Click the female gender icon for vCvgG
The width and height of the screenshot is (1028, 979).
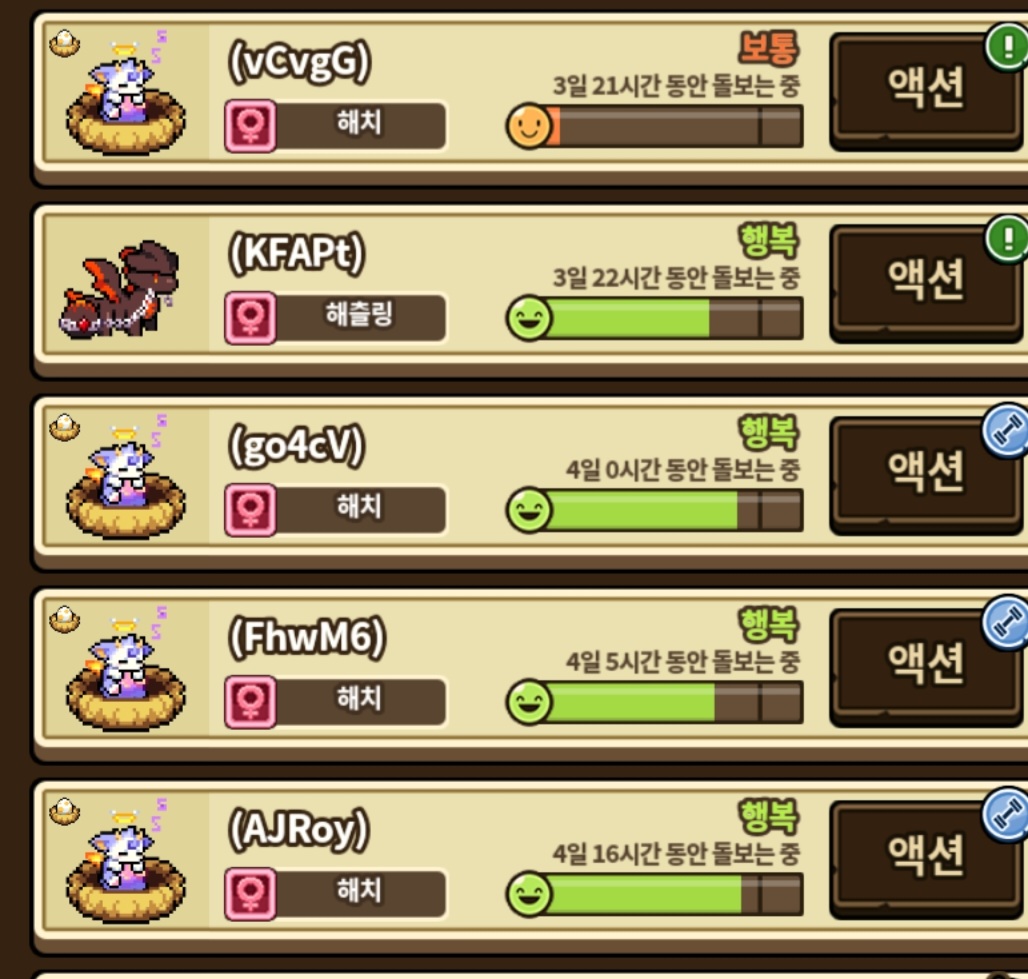click(x=250, y=126)
